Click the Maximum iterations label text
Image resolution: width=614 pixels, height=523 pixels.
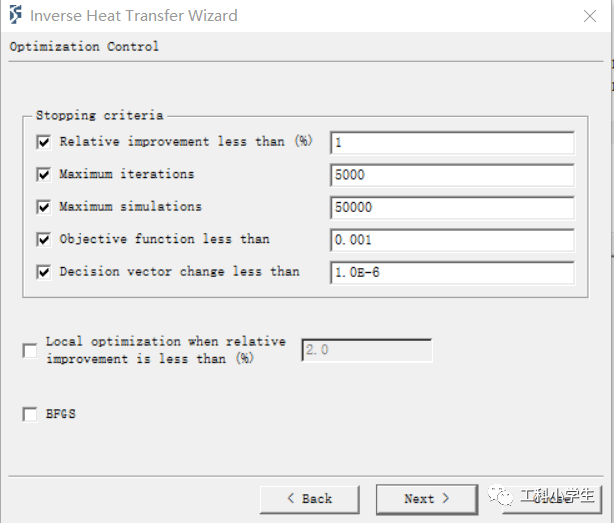126,174
